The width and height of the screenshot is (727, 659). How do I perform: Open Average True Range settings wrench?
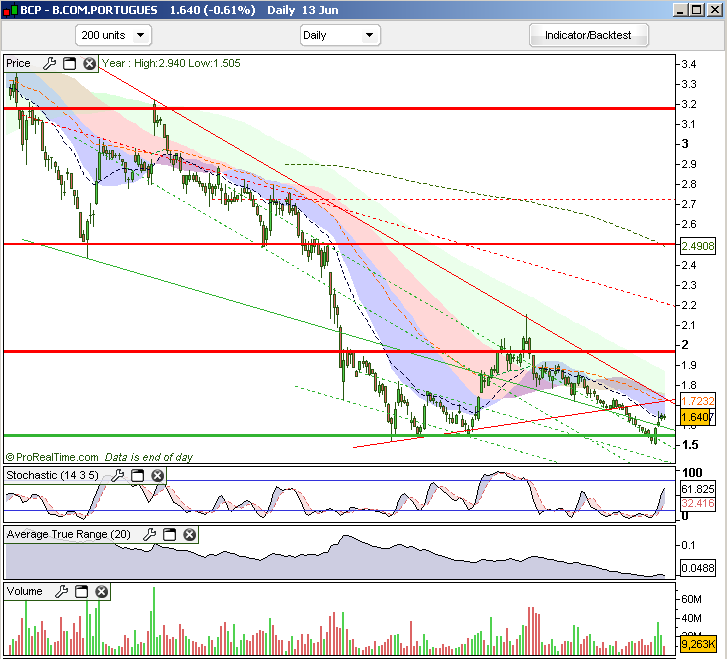pos(149,535)
